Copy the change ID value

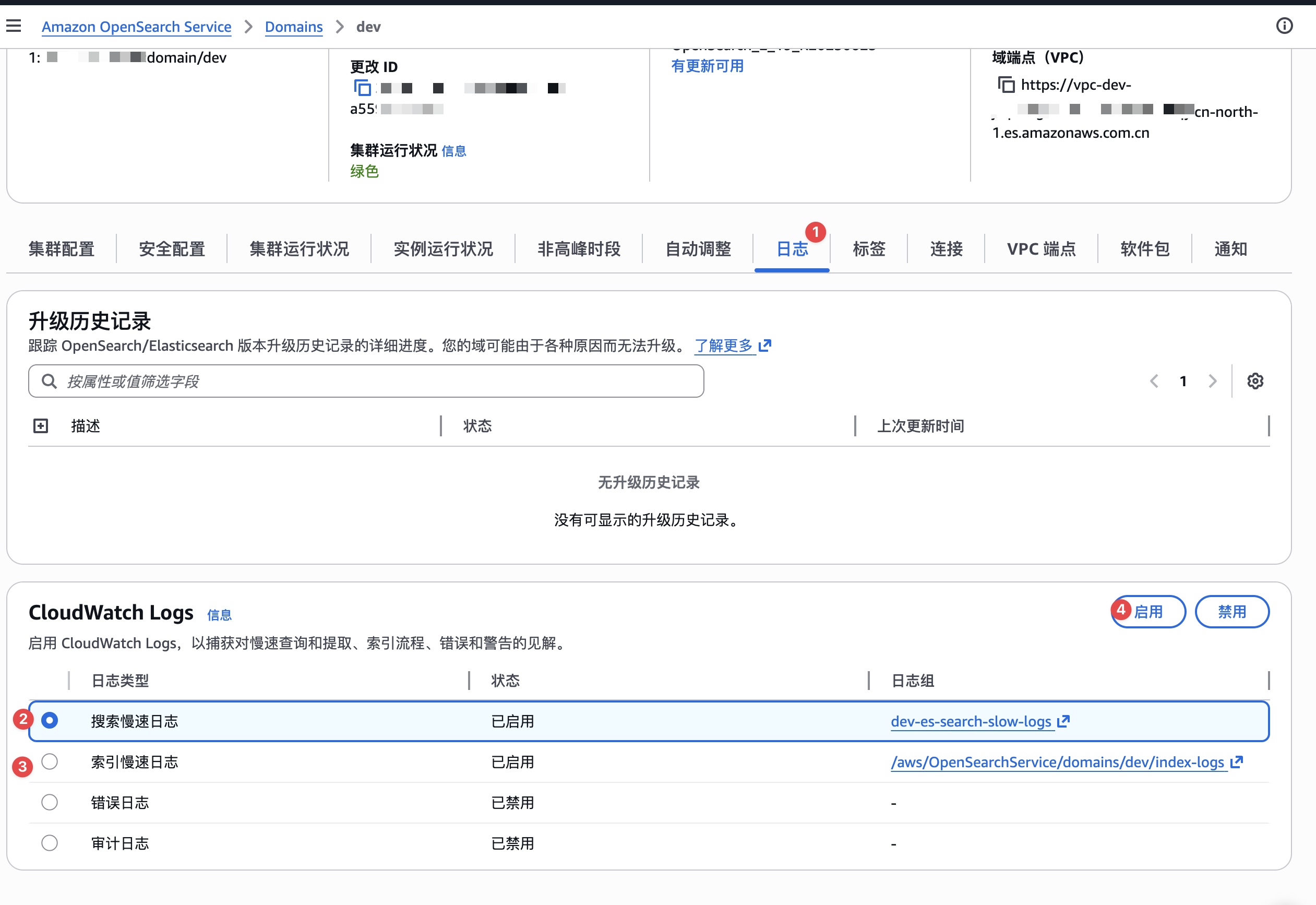click(x=362, y=88)
